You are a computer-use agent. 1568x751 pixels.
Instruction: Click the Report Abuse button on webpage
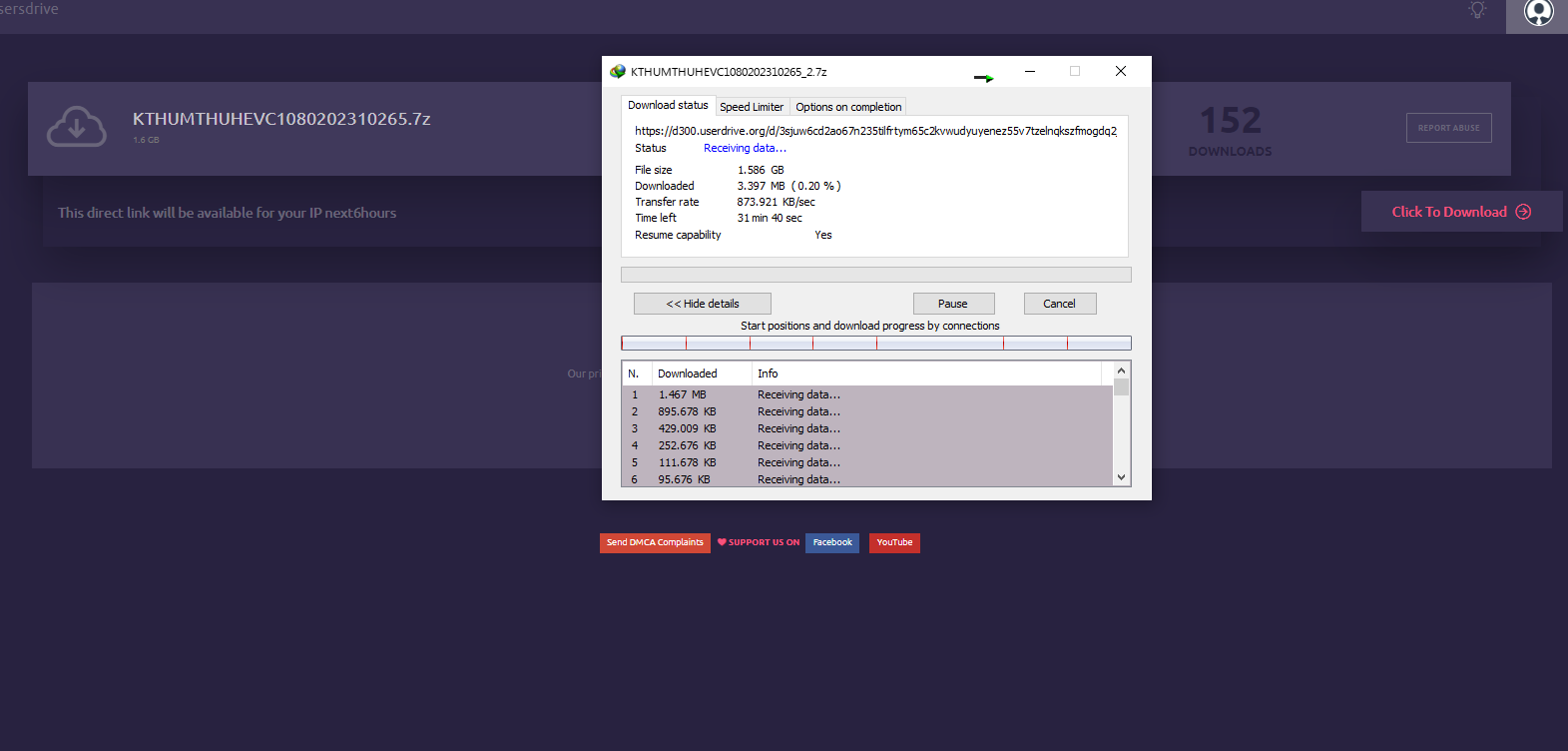point(1449,128)
